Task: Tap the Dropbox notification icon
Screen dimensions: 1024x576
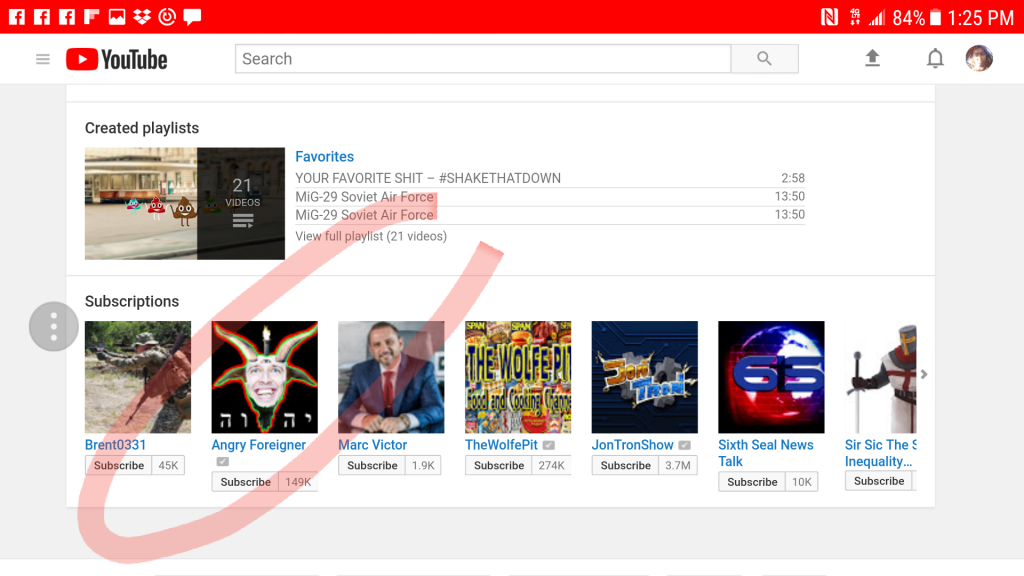Action: pos(142,16)
